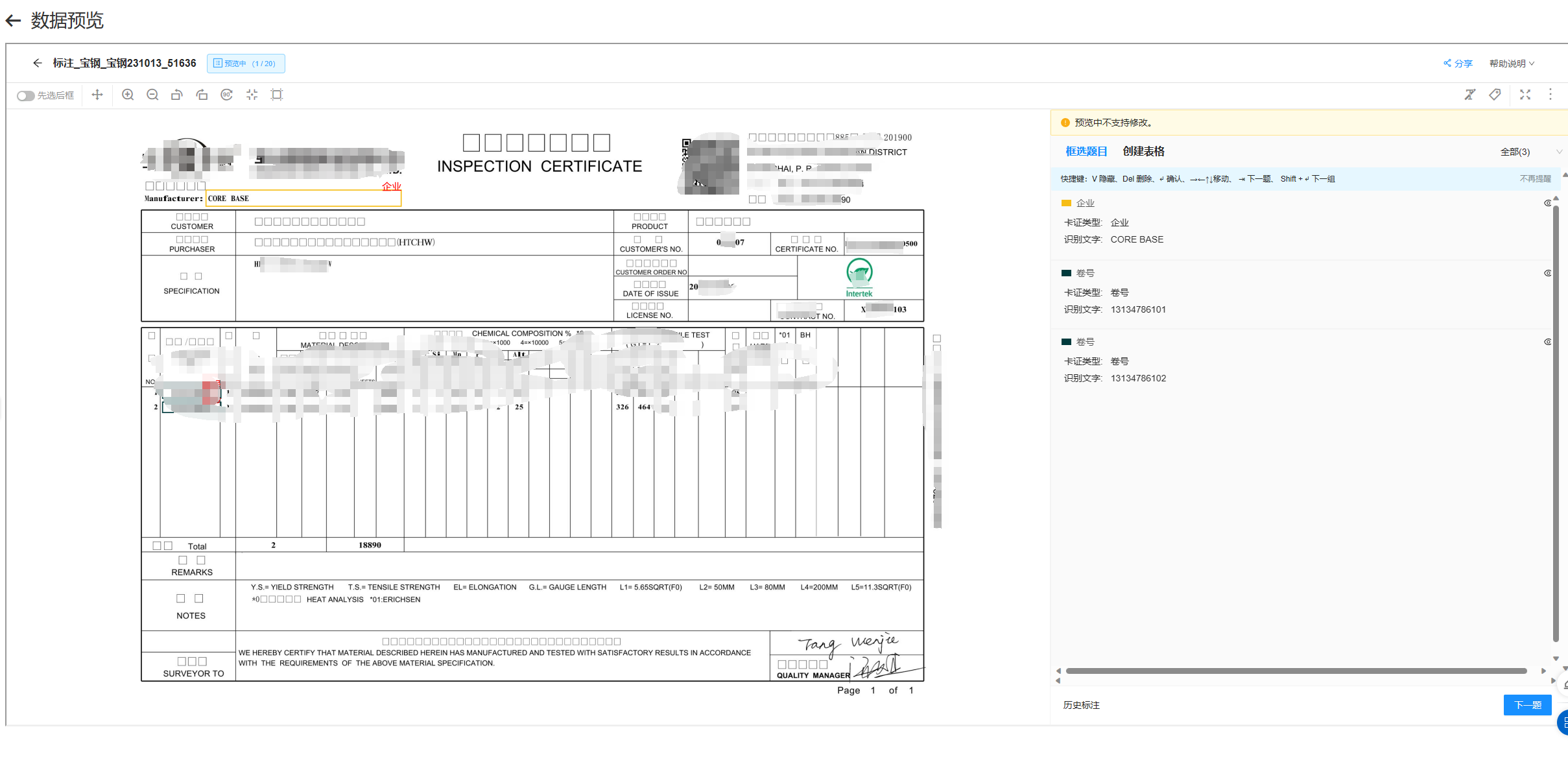Click the Intertek logo on the certificate
The image size is (1568, 777).
point(859,278)
